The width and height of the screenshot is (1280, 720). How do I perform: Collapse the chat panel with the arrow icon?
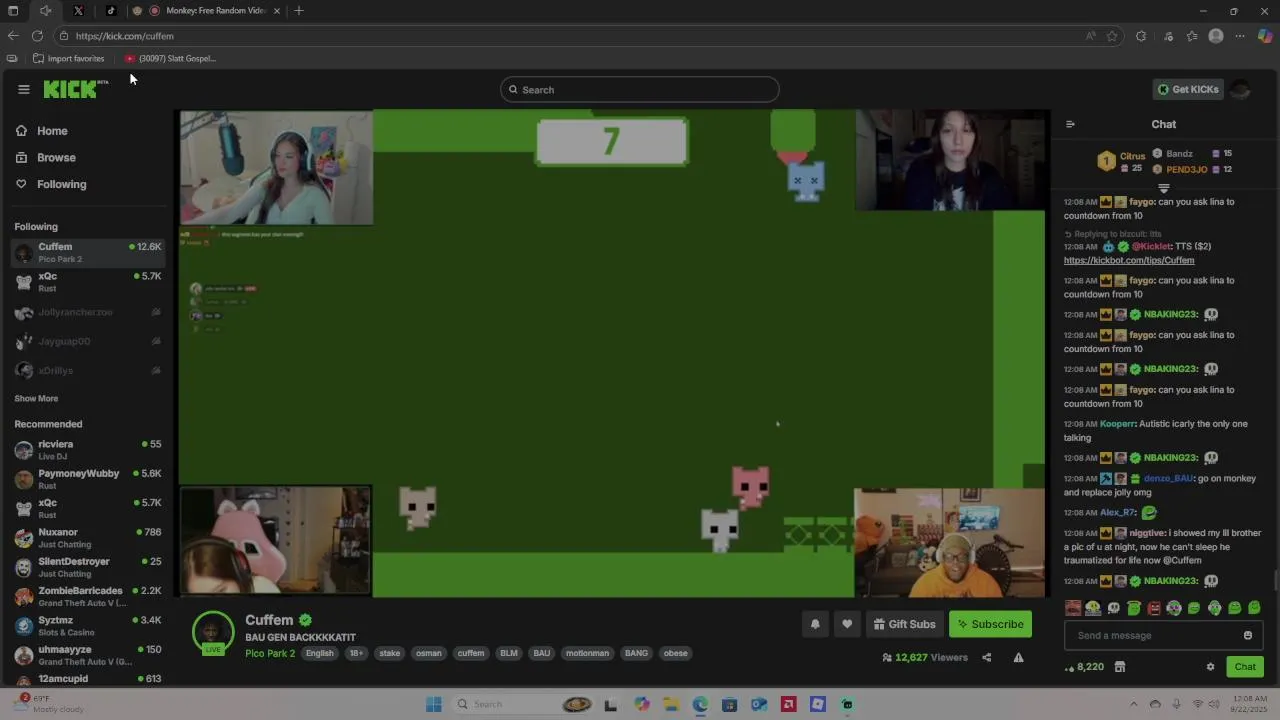coord(1070,124)
